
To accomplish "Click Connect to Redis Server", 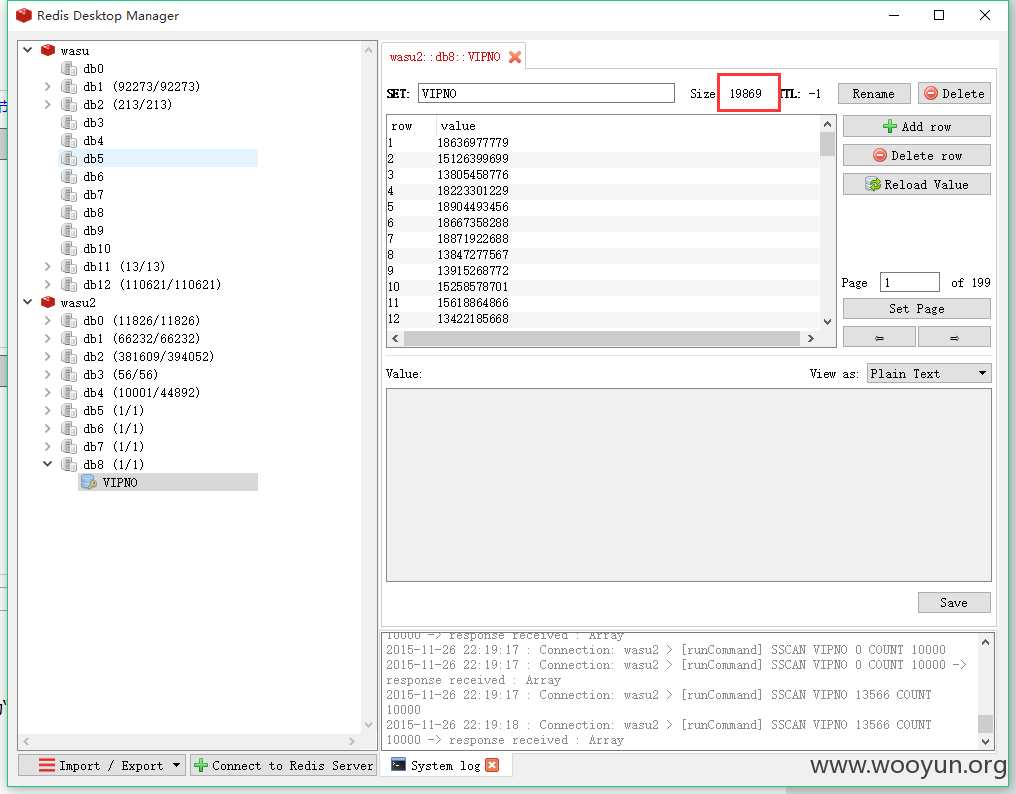I will pyautogui.click(x=284, y=765).
